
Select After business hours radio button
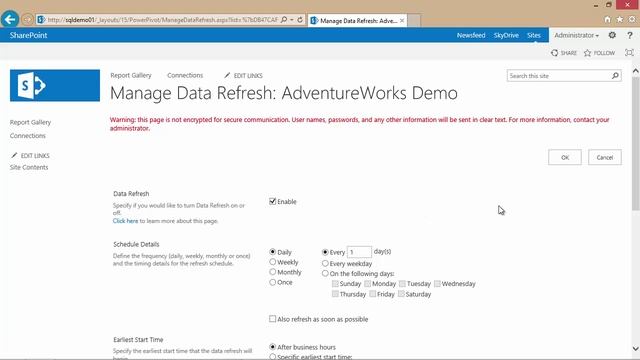click(273, 347)
